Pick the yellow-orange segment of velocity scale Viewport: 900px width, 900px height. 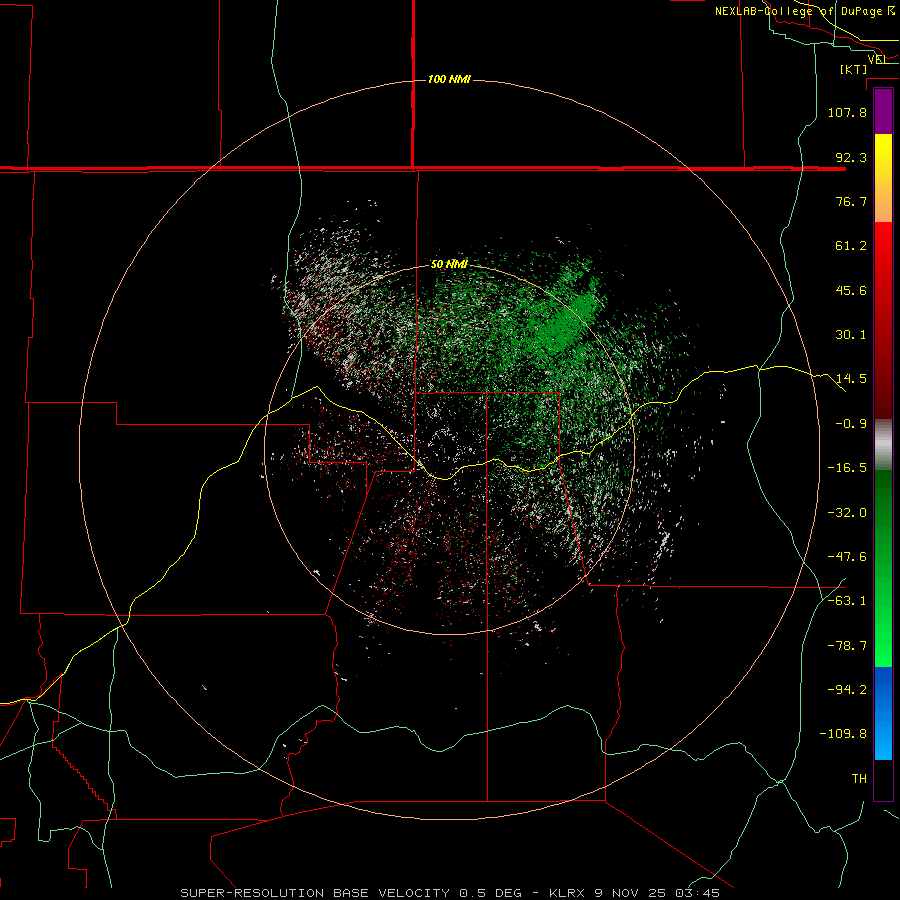883,178
